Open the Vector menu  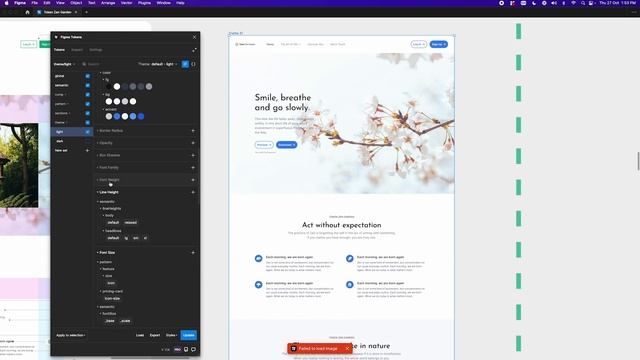pos(127,3)
